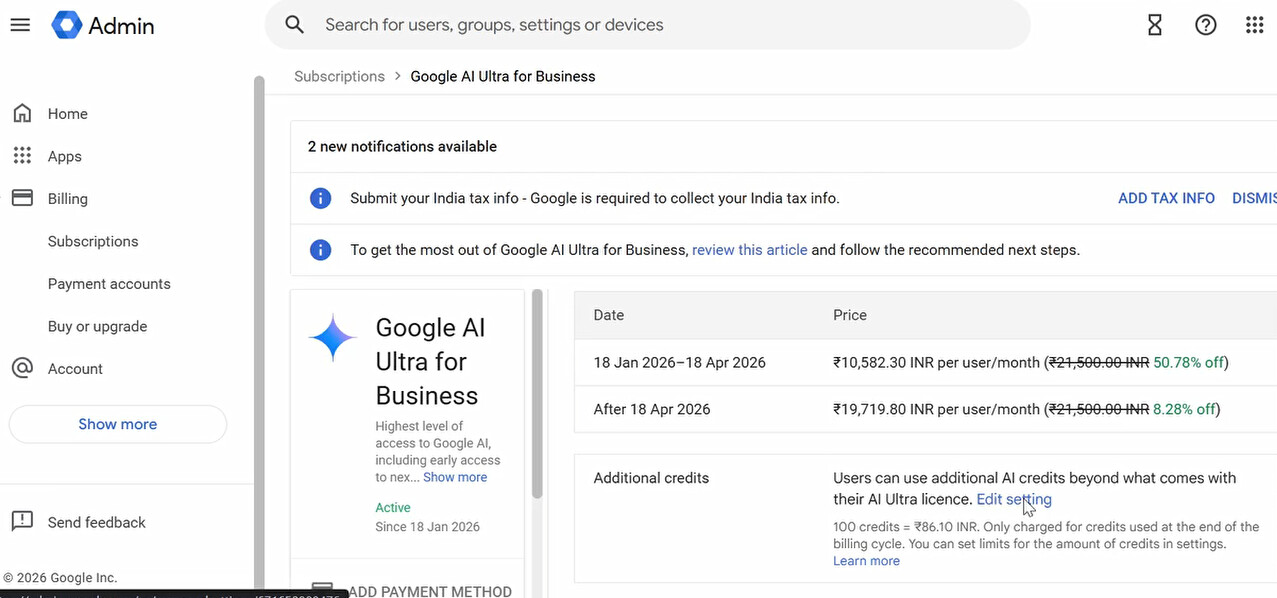This screenshot has width=1277, height=598.
Task: Click the Send feedback icon
Action: click(x=22, y=522)
